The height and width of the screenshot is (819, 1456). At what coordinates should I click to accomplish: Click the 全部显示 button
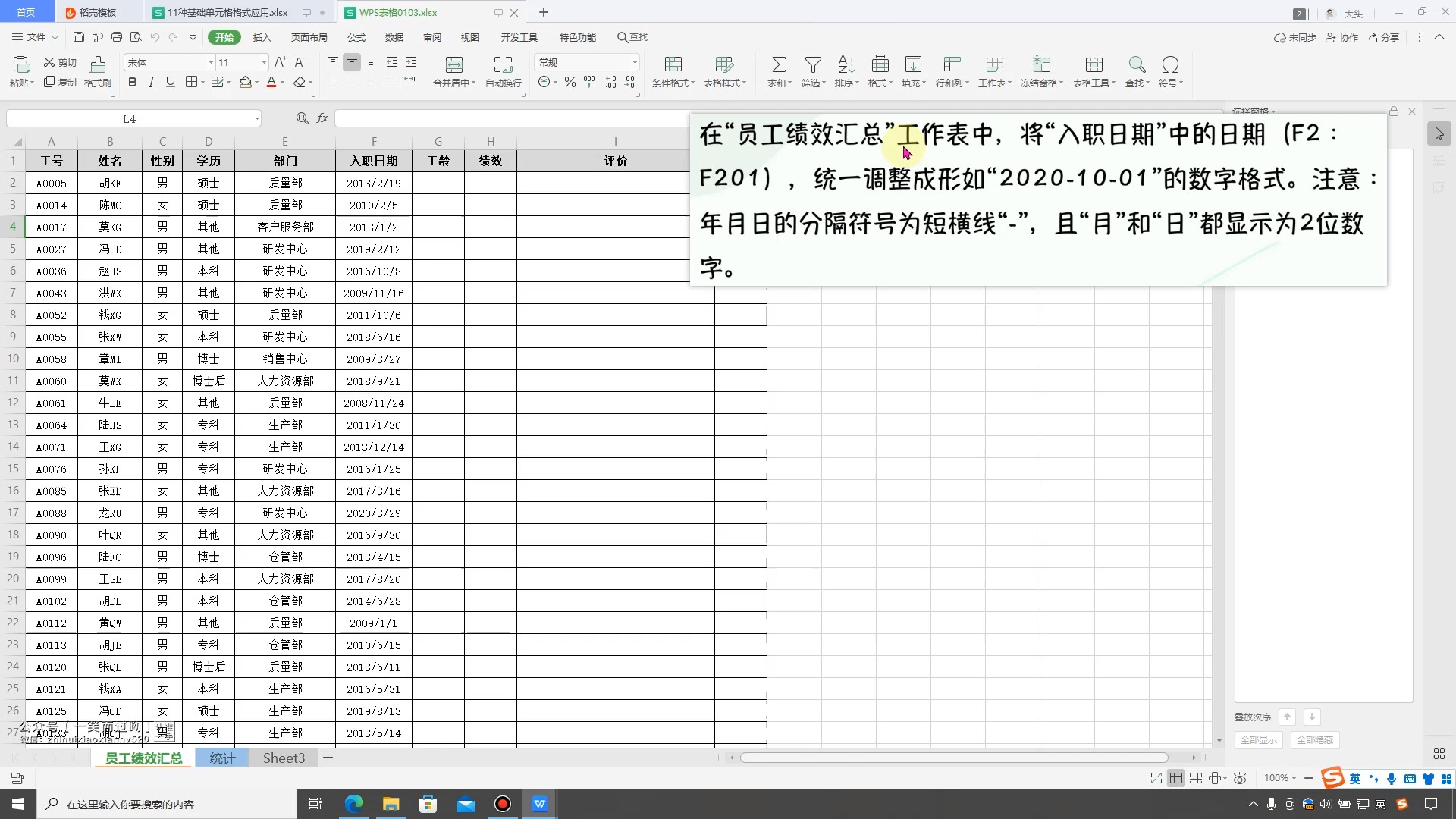tap(1258, 739)
